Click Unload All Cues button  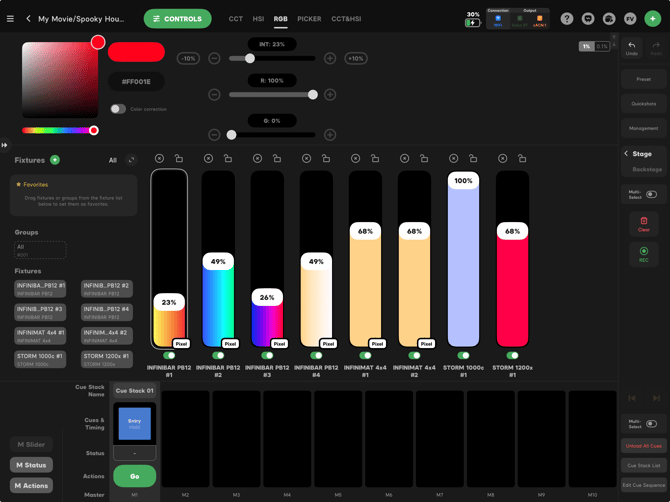point(644,446)
